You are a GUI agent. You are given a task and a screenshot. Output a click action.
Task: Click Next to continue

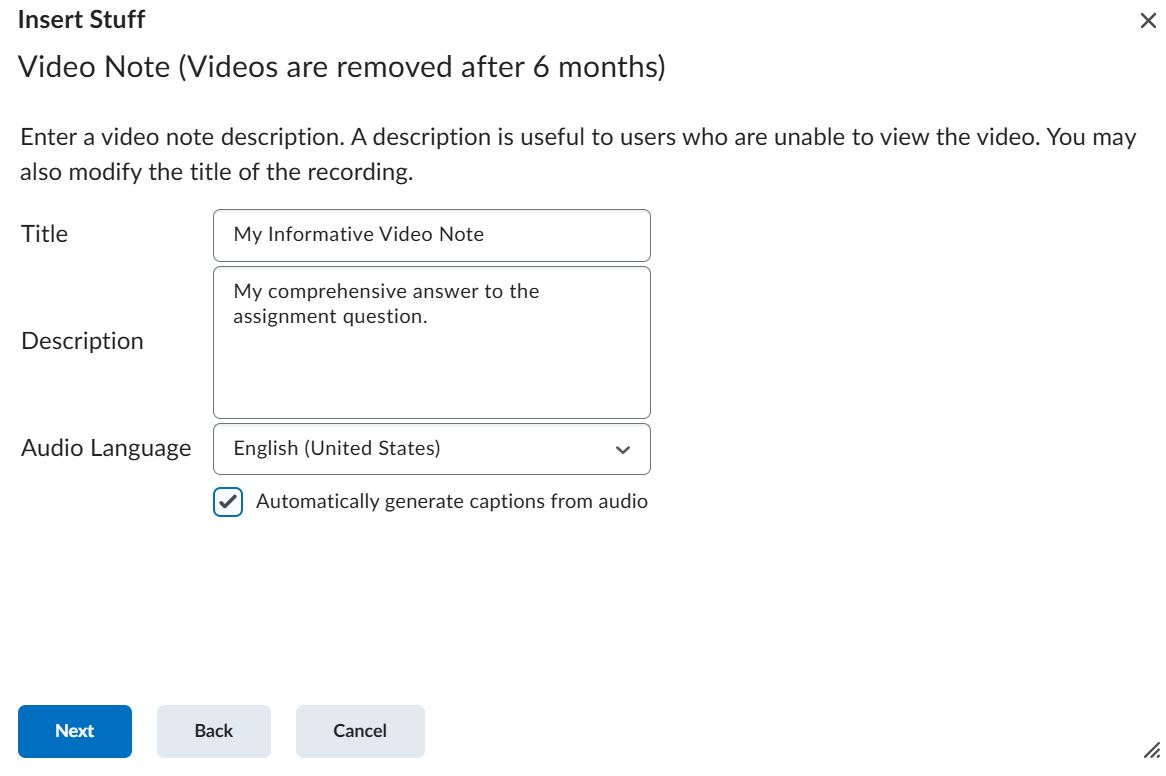[x=75, y=731]
